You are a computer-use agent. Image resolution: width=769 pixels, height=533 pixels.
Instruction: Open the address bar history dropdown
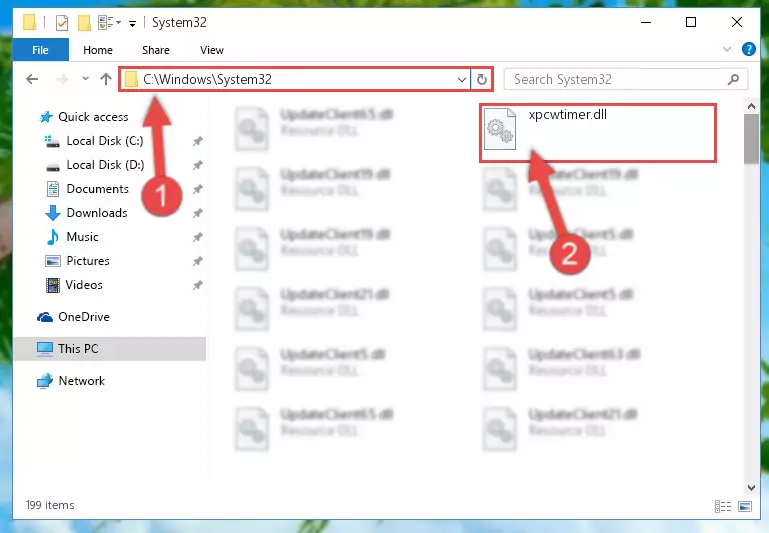tap(461, 79)
